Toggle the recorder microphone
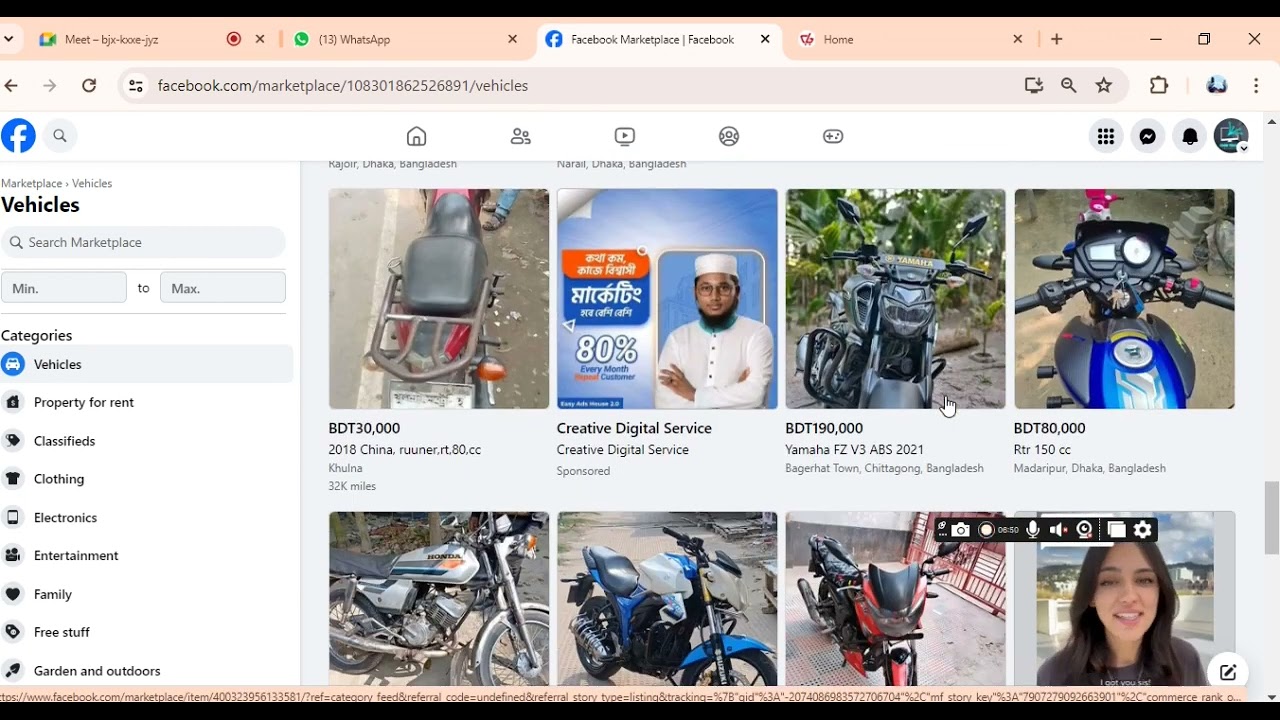1280x720 pixels. pyautogui.click(x=1033, y=530)
